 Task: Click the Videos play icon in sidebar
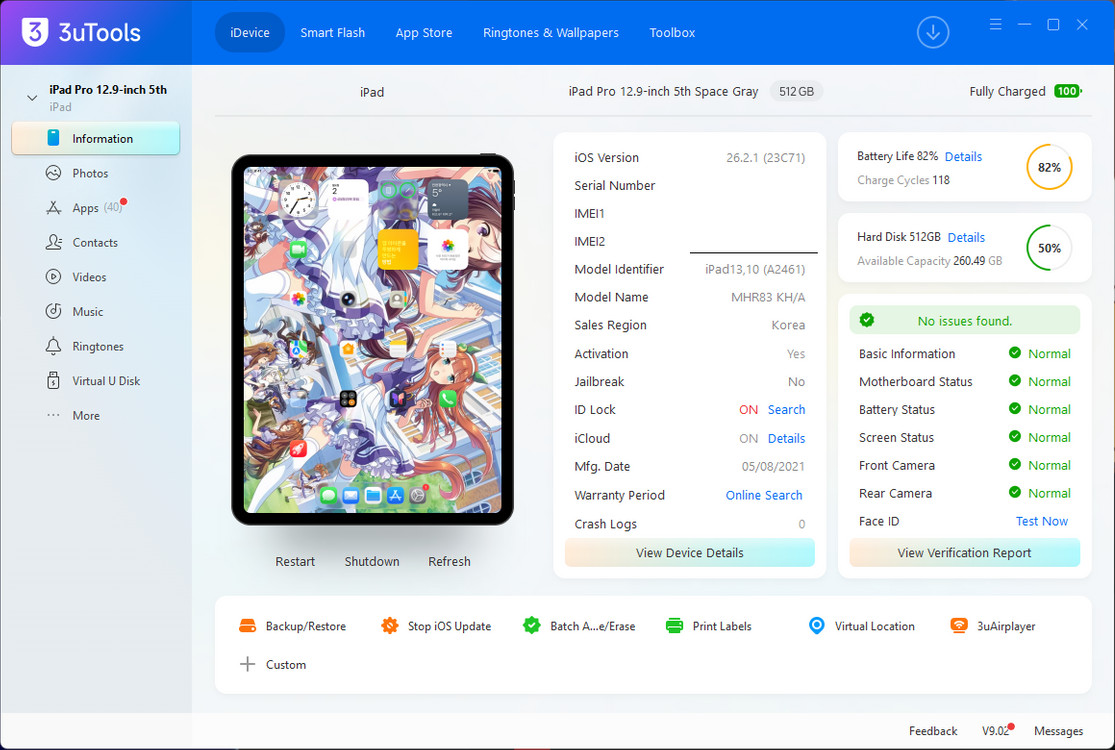(53, 277)
